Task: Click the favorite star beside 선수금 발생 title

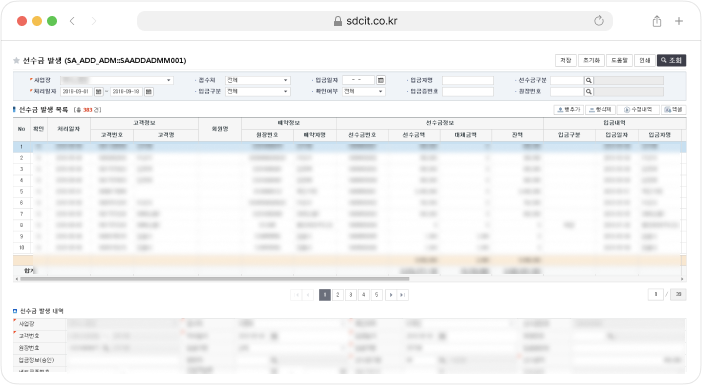Action: 17,60
